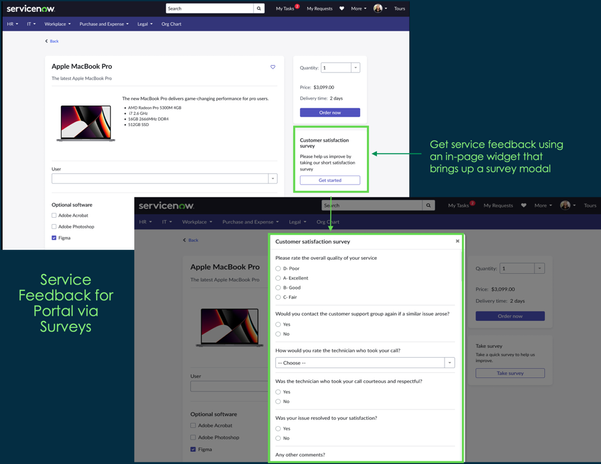Click 'Any other comments?' question text
This screenshot has width=601, height=464.
300,455
